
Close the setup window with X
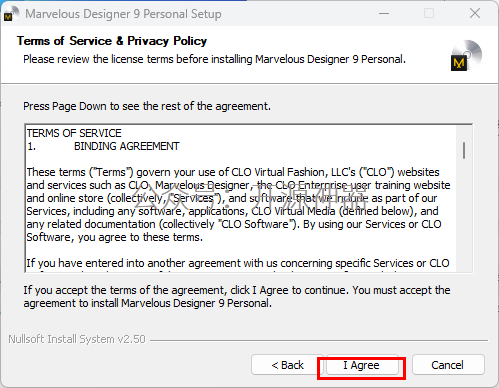pos(475,14)
